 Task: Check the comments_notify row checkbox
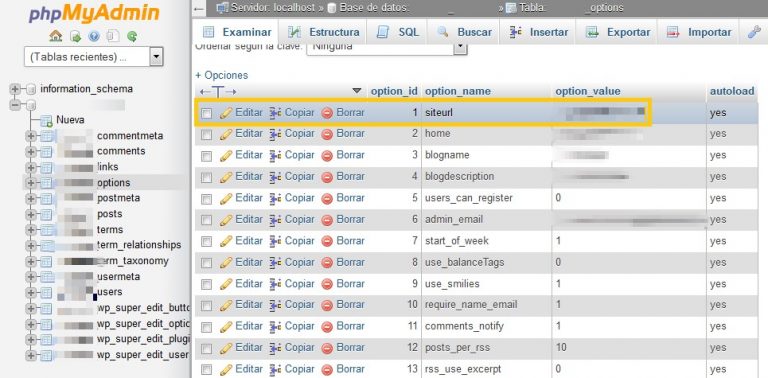(207, 327)
